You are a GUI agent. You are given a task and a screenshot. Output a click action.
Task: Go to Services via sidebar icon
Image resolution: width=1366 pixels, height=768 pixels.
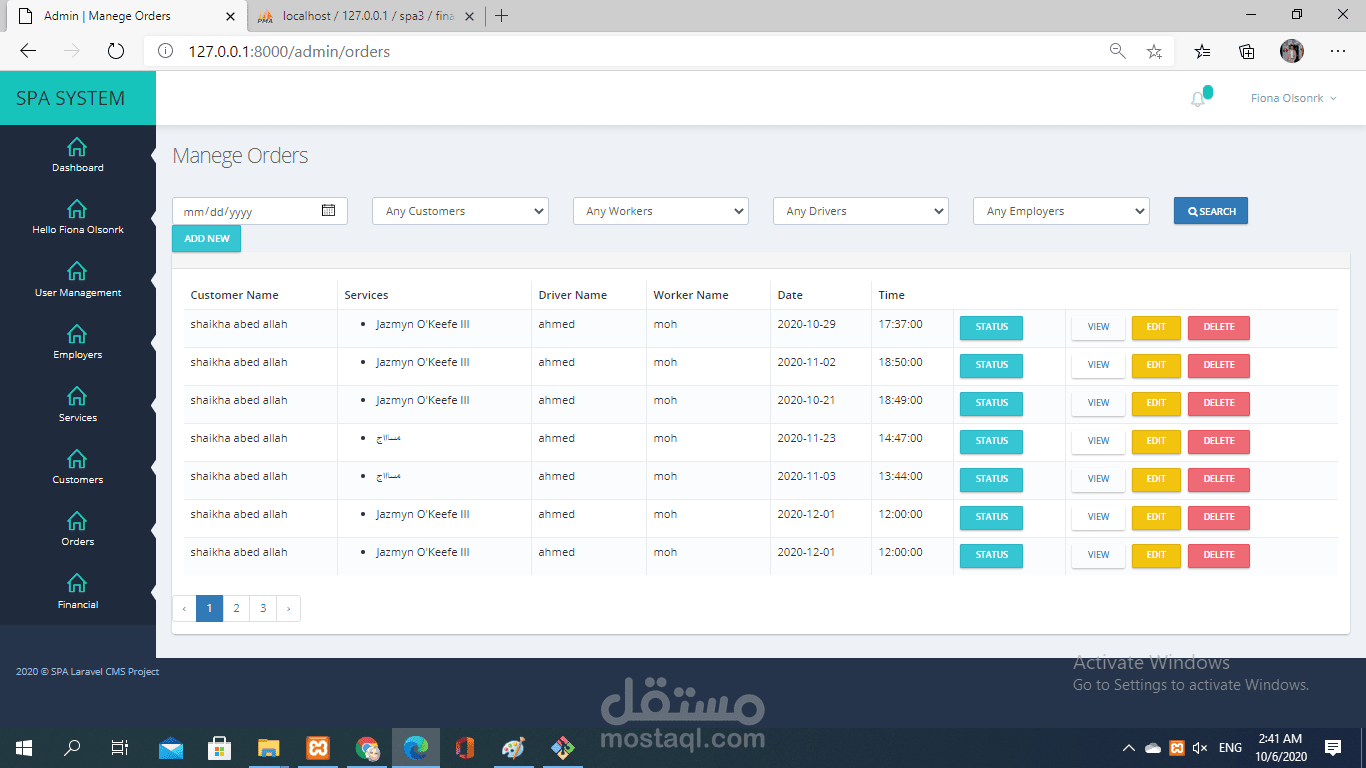[77, 396]
